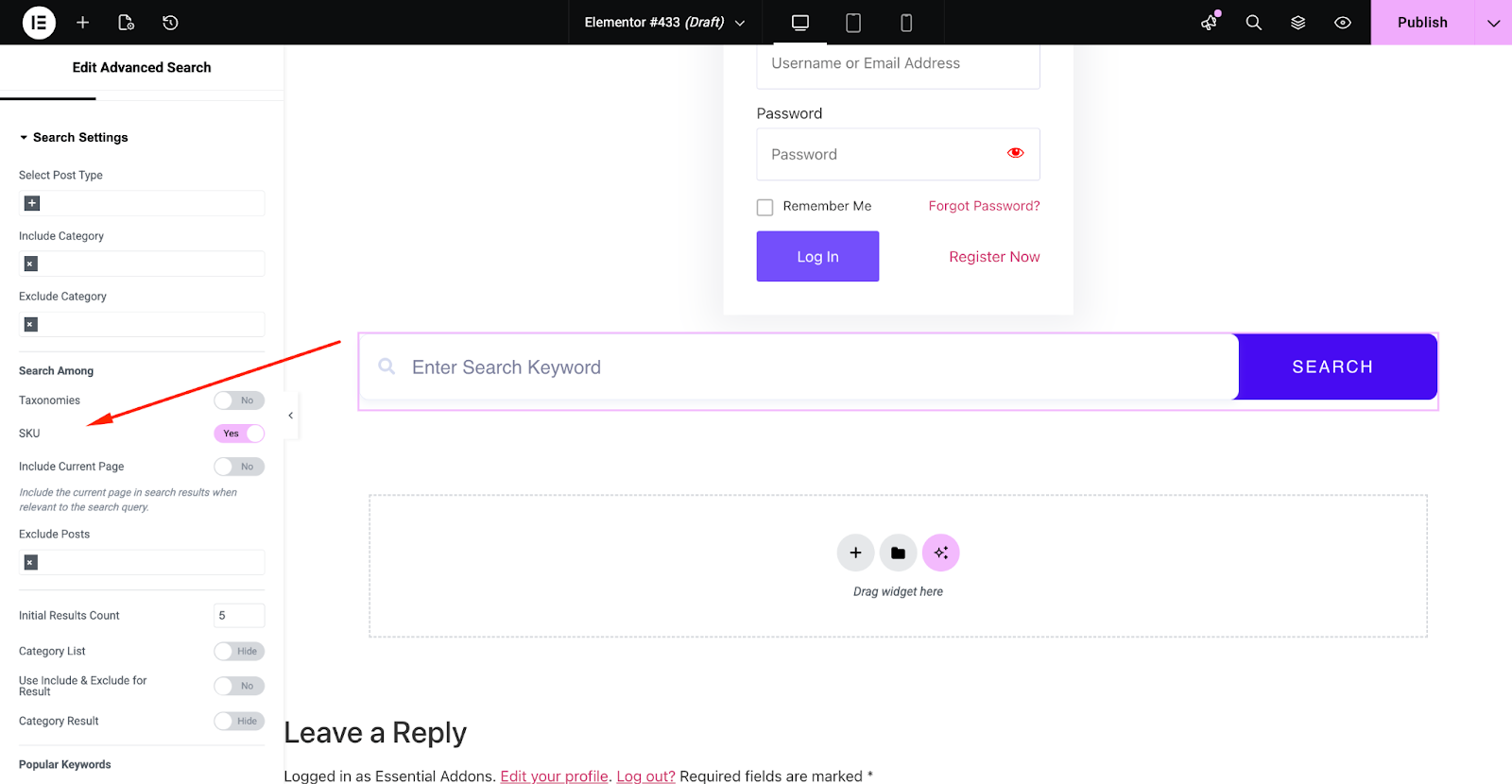
Task: Enable the Taxonomies toggle
Action: point(239,401)
